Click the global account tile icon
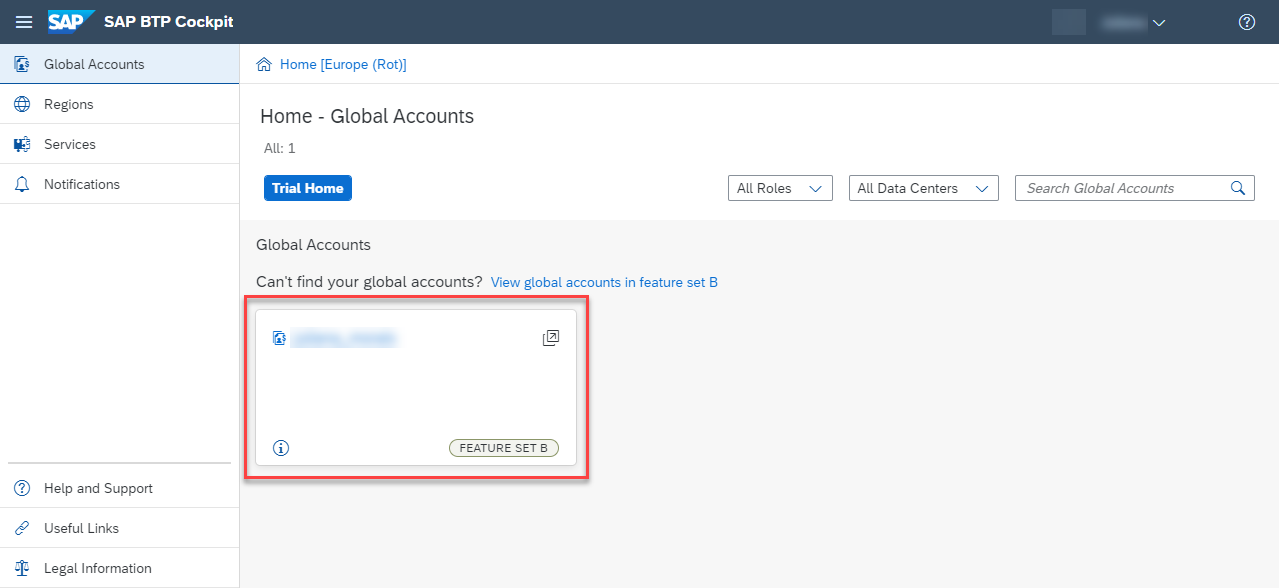1279x588 pixels. coord(280,339)
